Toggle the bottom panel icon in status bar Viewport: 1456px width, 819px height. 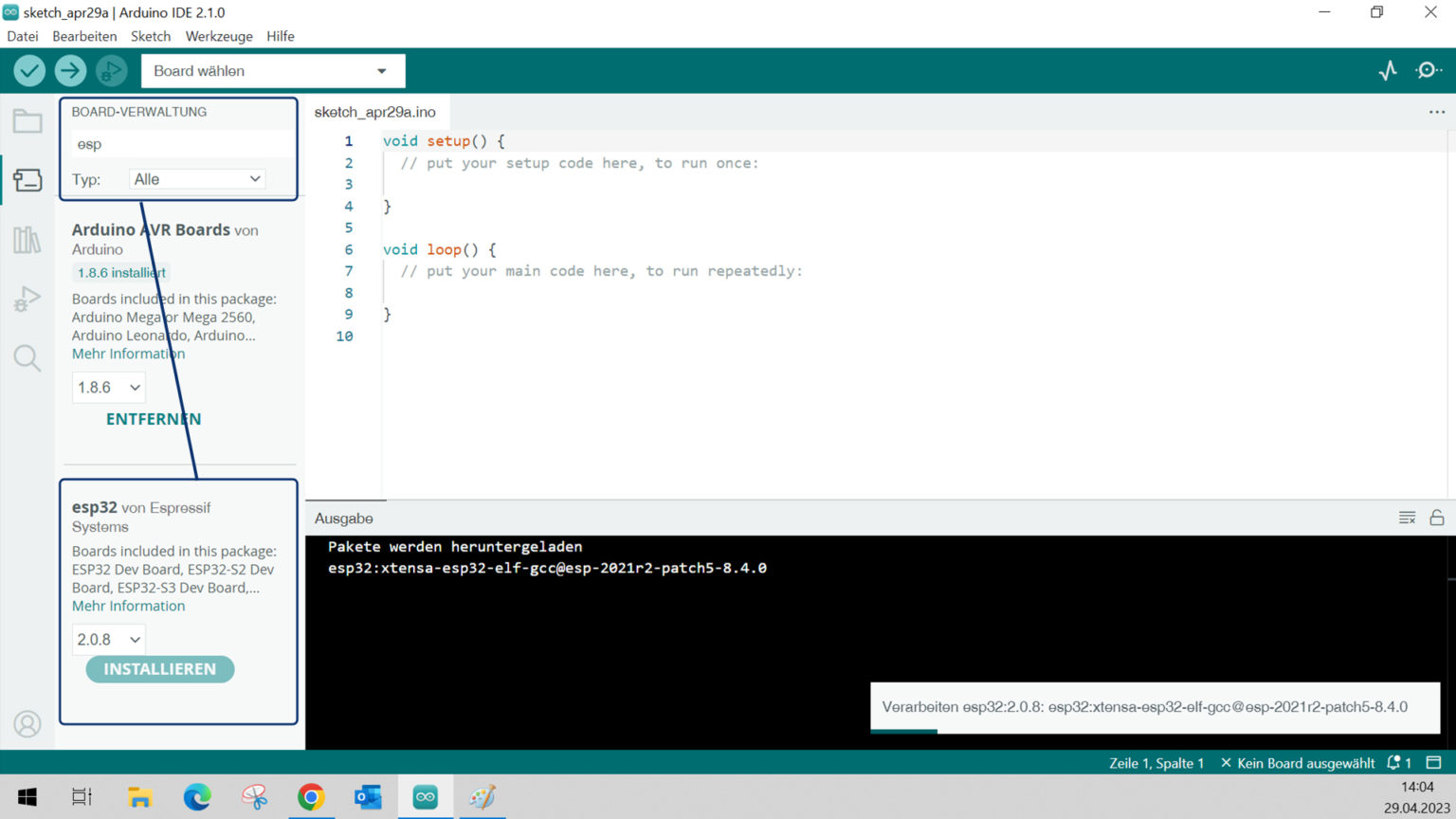pyautogui.click(x=1434, y=763)
